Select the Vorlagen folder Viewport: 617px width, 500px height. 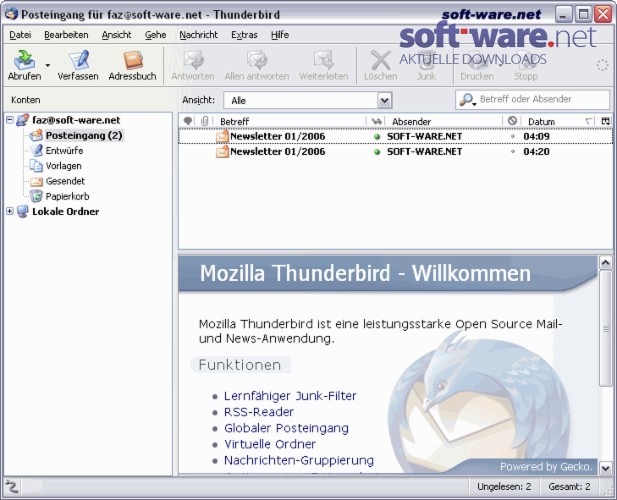63,166
